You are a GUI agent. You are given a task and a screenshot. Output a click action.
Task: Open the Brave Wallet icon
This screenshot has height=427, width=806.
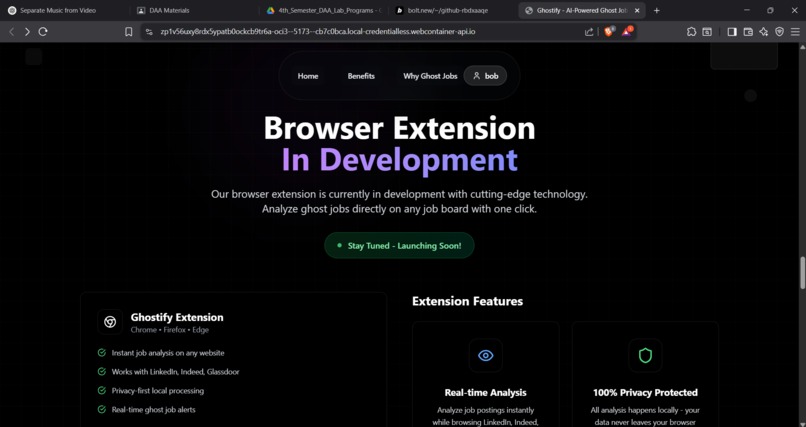point(748,32)
